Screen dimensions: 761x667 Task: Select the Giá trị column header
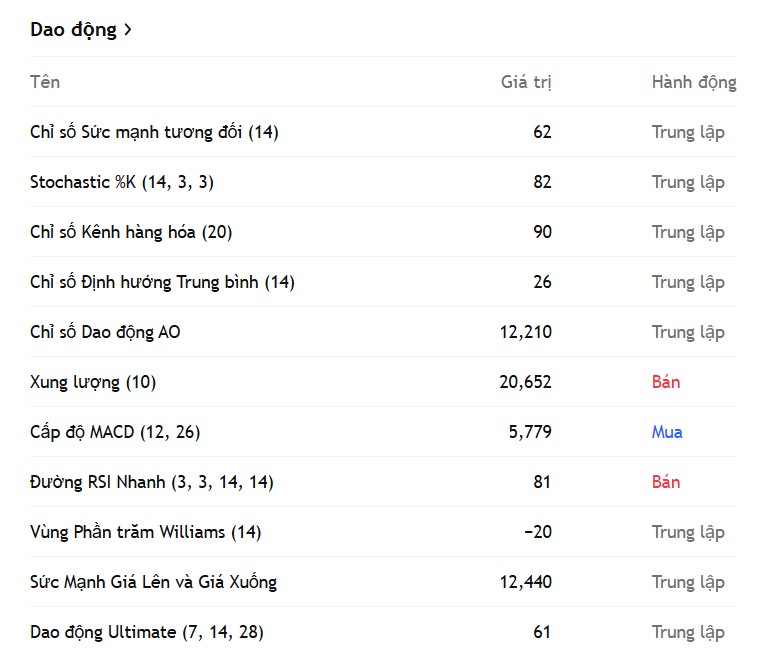point(526,82)
